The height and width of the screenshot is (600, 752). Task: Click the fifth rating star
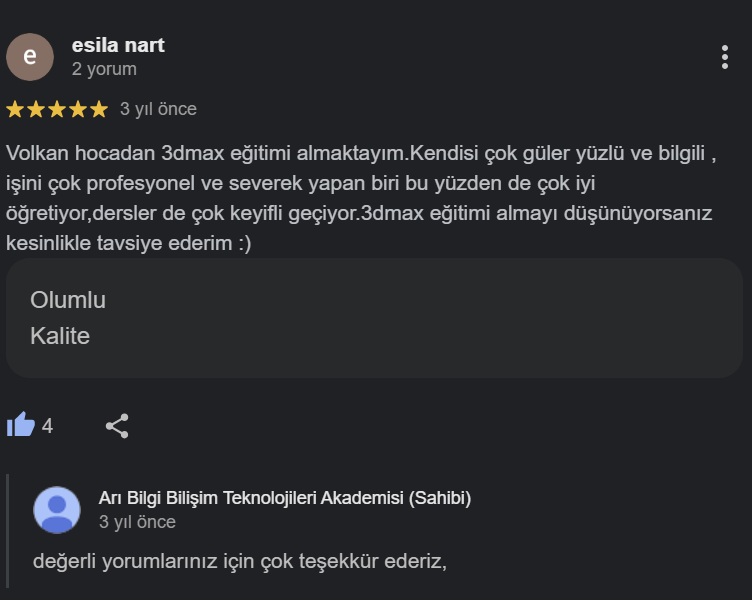click(98, 109)
